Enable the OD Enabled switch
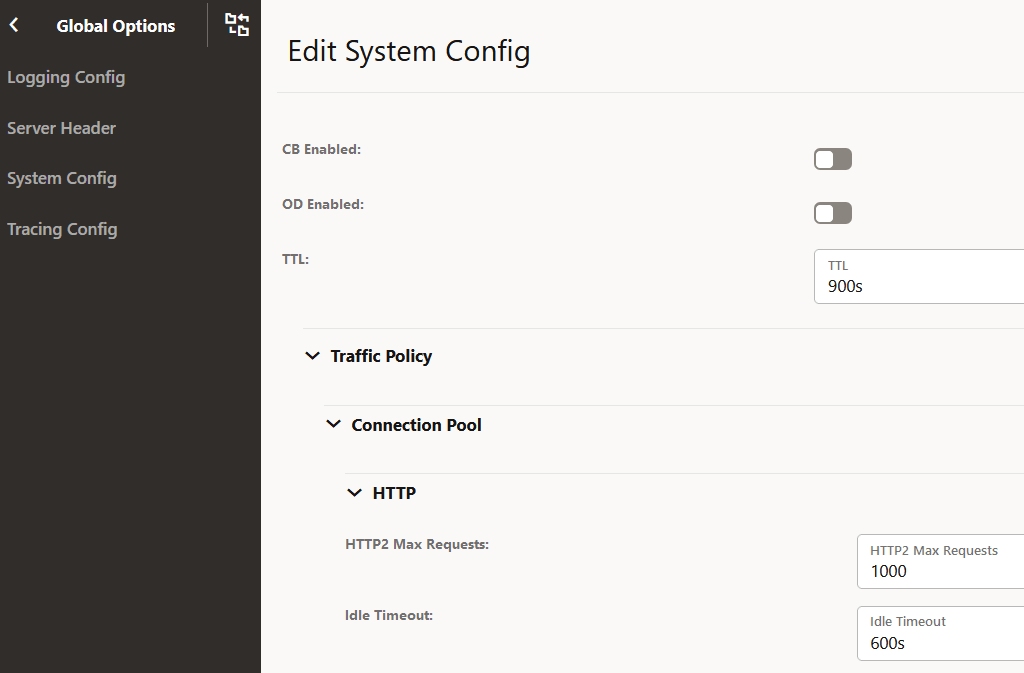 832,212
